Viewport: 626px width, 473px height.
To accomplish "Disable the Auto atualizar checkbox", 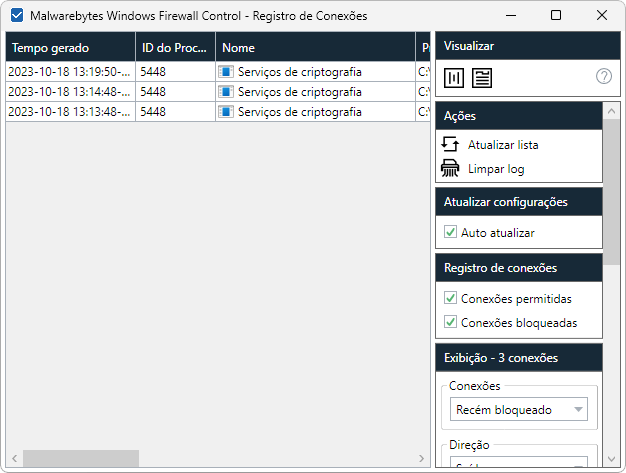I will click(450, 233).
